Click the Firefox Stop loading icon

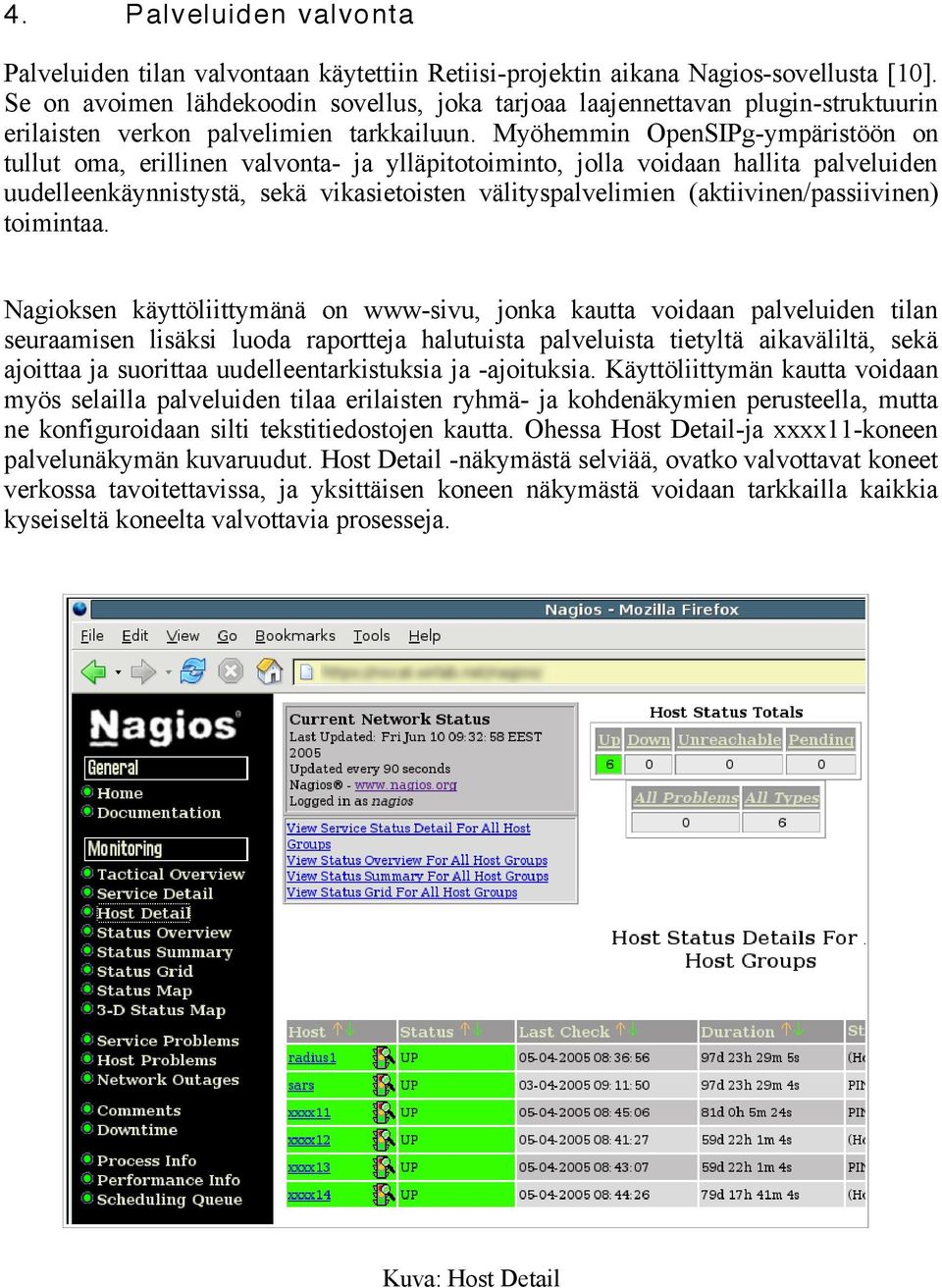[x=231, y=671]
